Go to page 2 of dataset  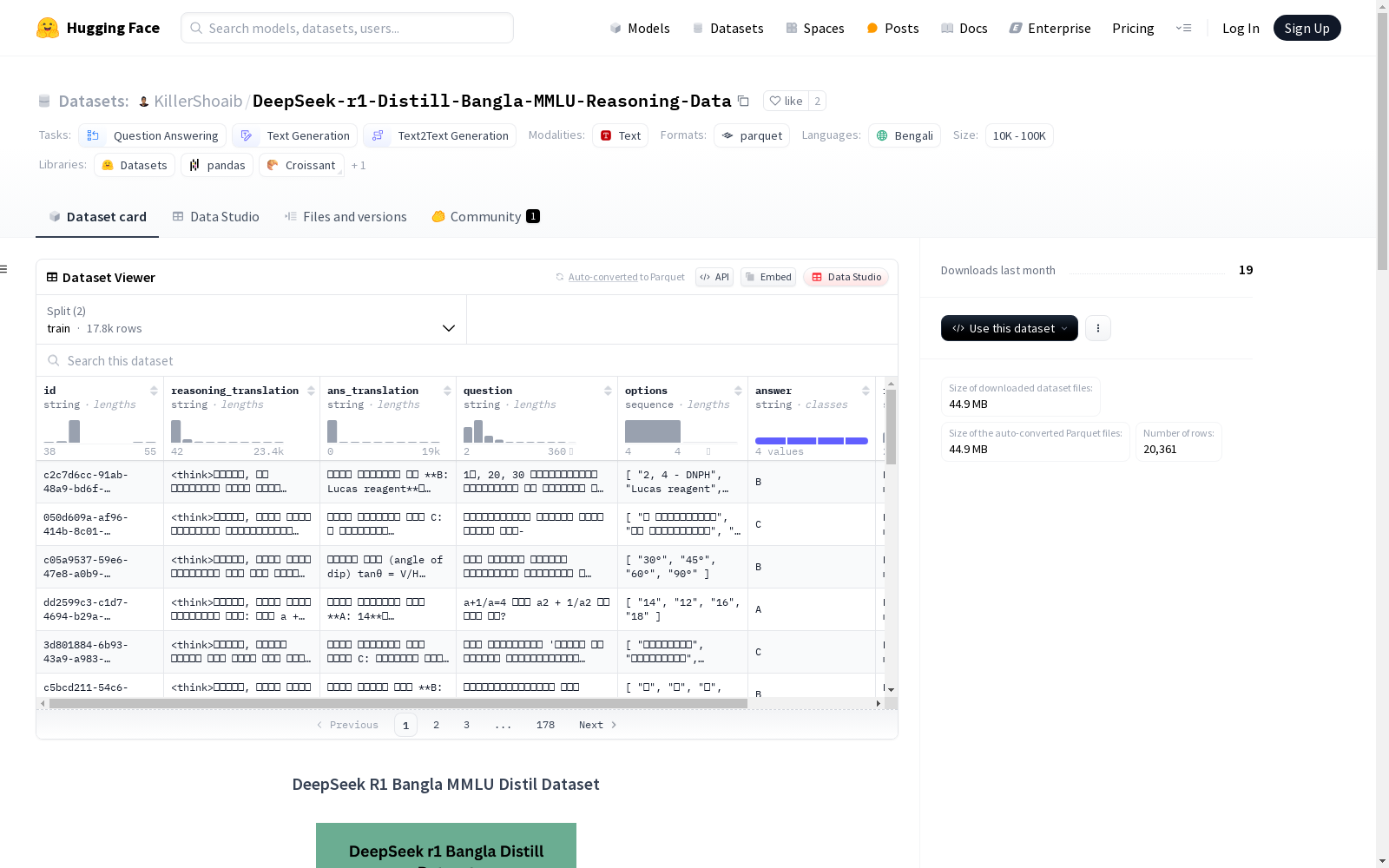[x=436, y=725]
